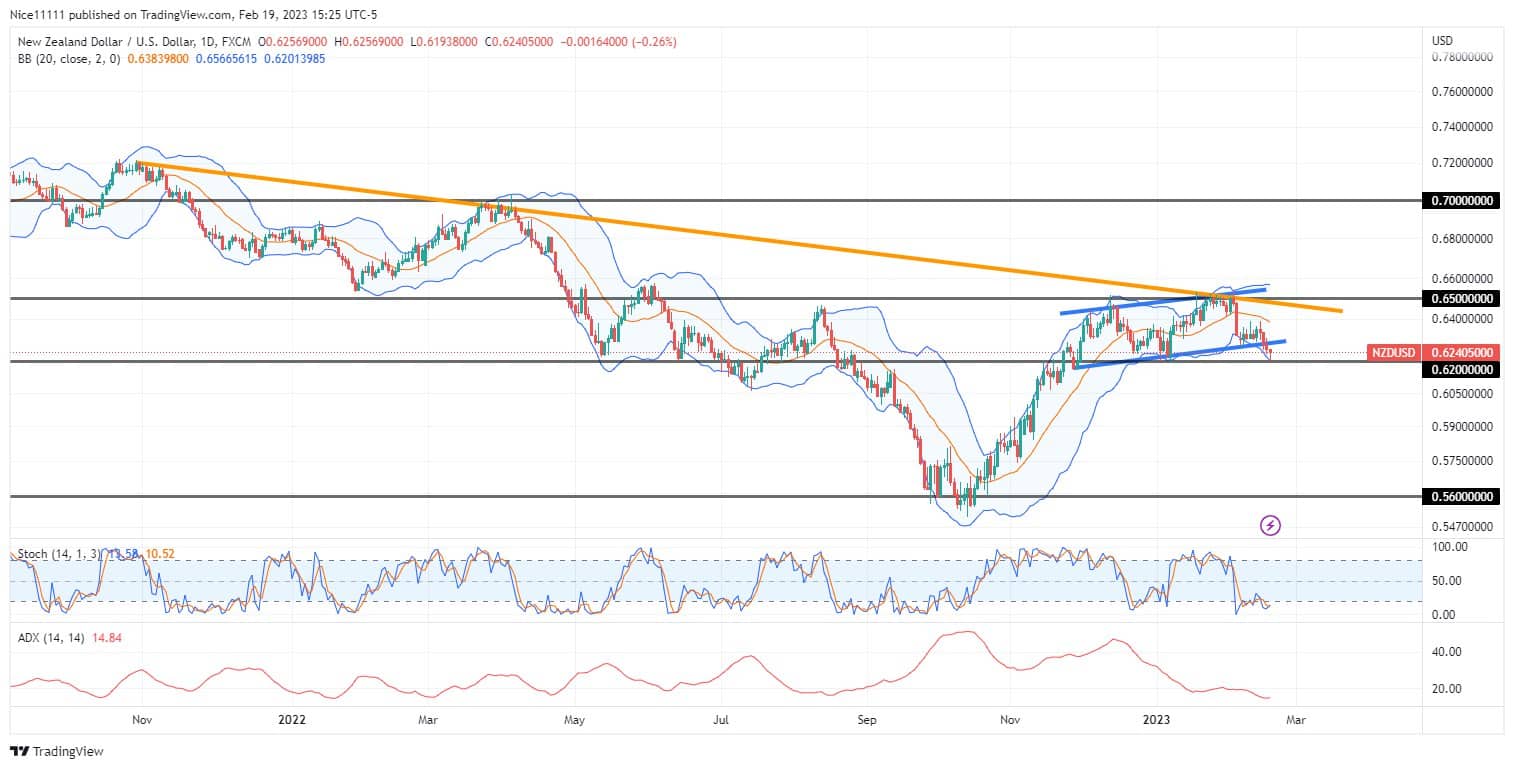Click the purple lightning event marker icon
Image resolution: width=1514 pixels, height=769 pixels.
(x=1270, y=525)
